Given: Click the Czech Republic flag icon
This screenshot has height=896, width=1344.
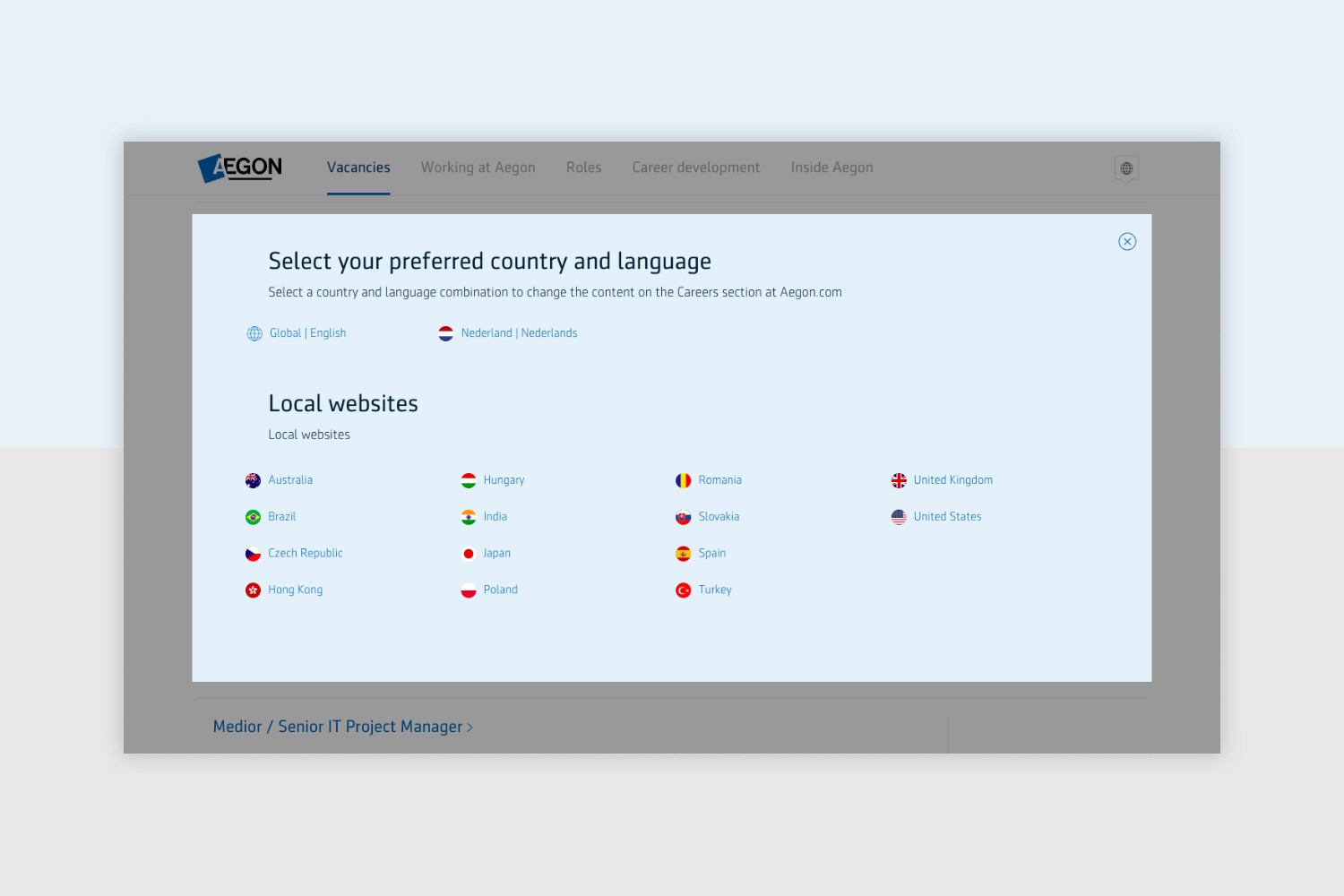Looking at the screenshot, I should [x=254, y=555].
